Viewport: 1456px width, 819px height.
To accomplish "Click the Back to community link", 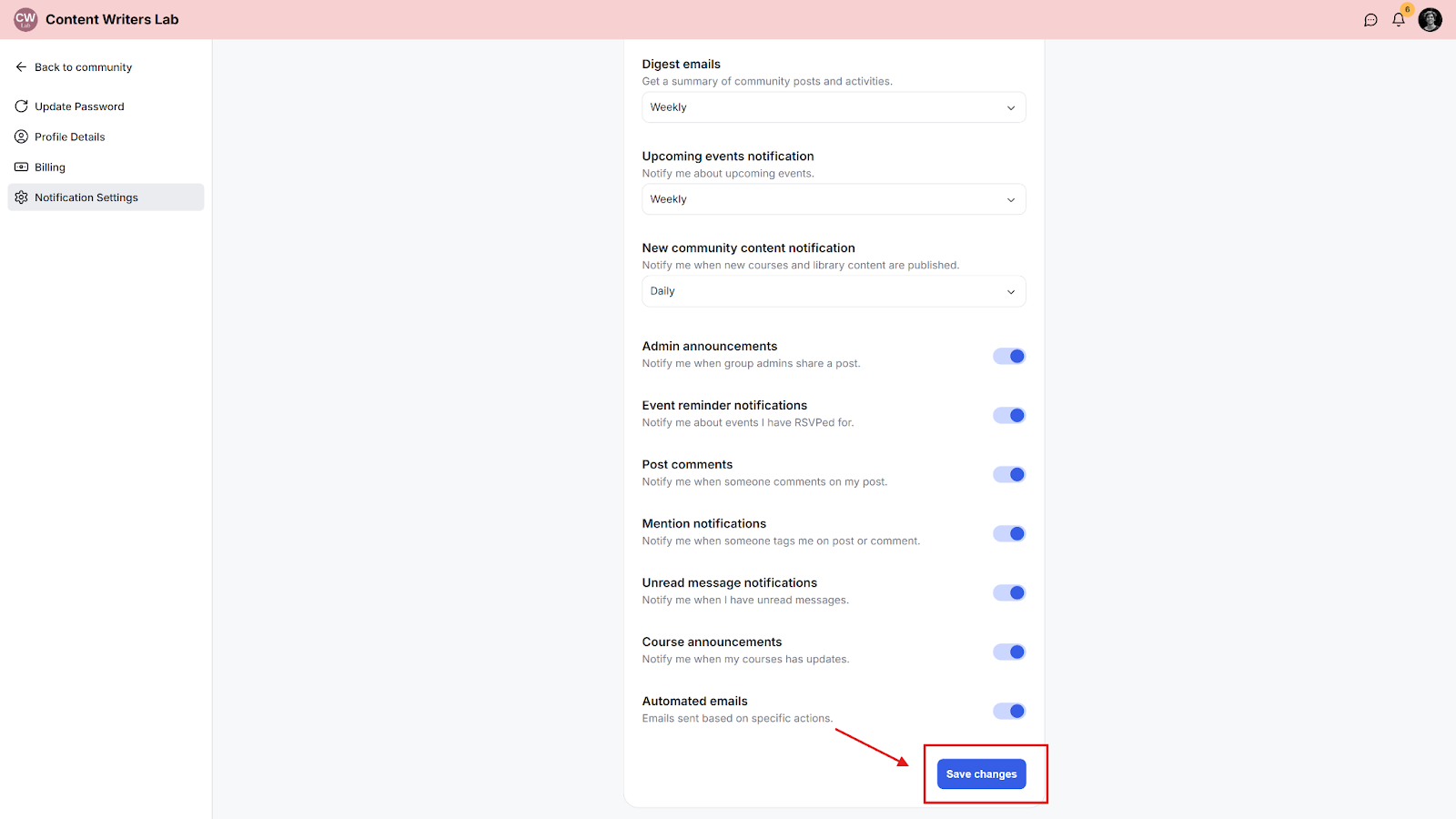I will [x=83, y=67].
